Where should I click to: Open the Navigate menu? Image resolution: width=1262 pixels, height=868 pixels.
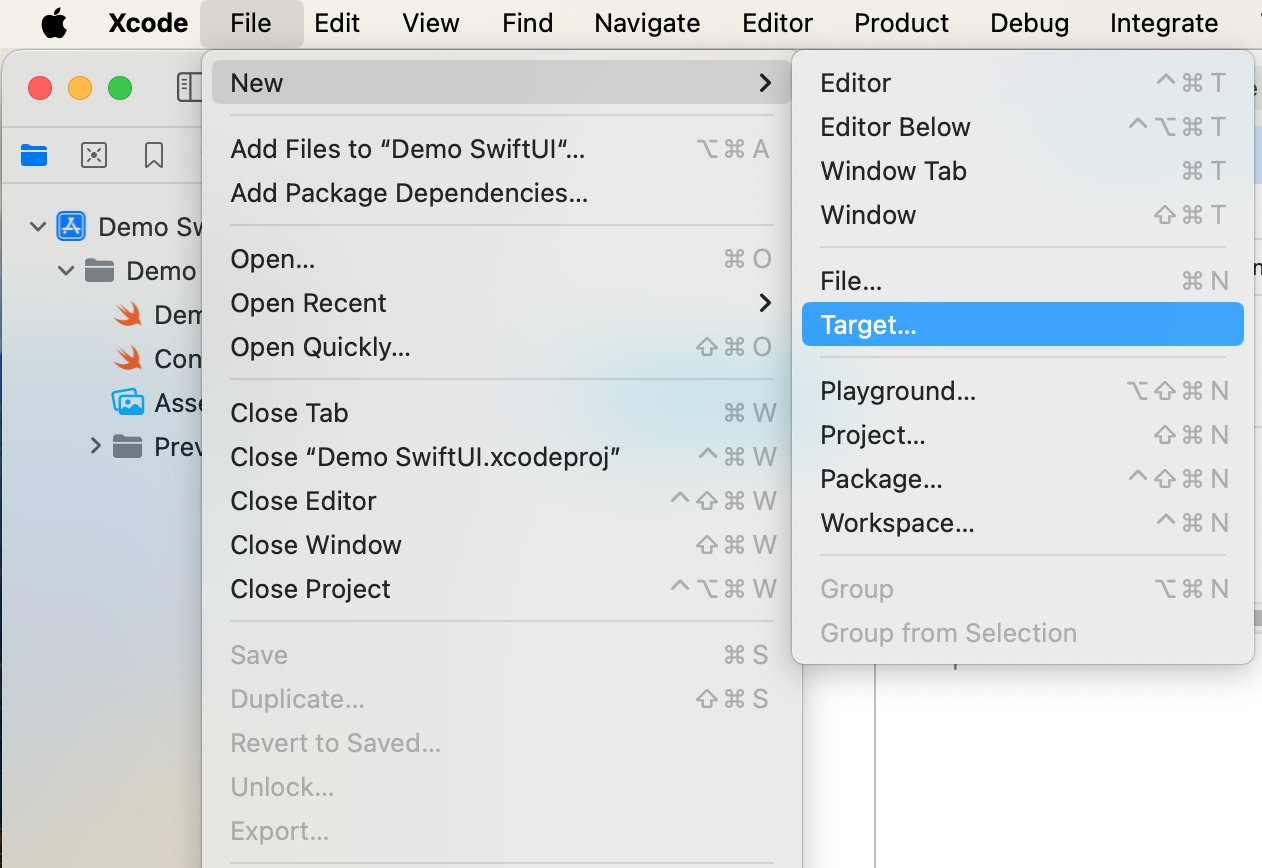647,23
